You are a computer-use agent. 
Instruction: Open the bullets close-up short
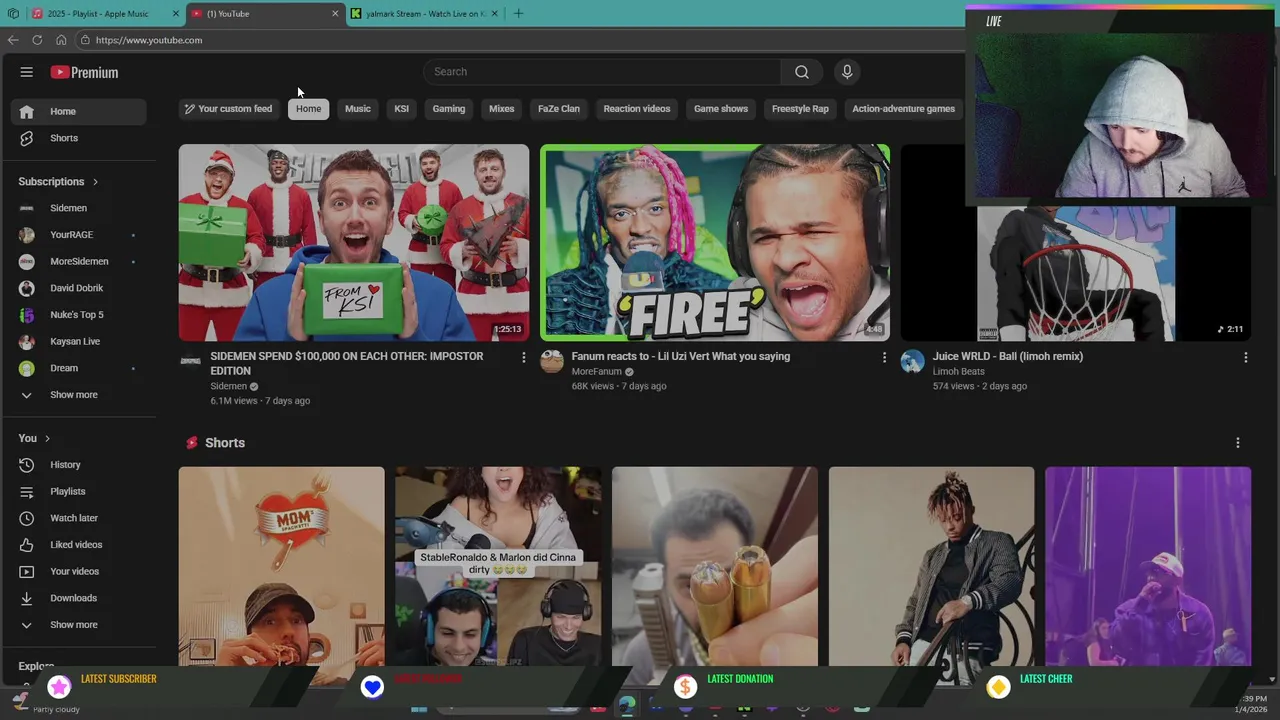(715, 566)
